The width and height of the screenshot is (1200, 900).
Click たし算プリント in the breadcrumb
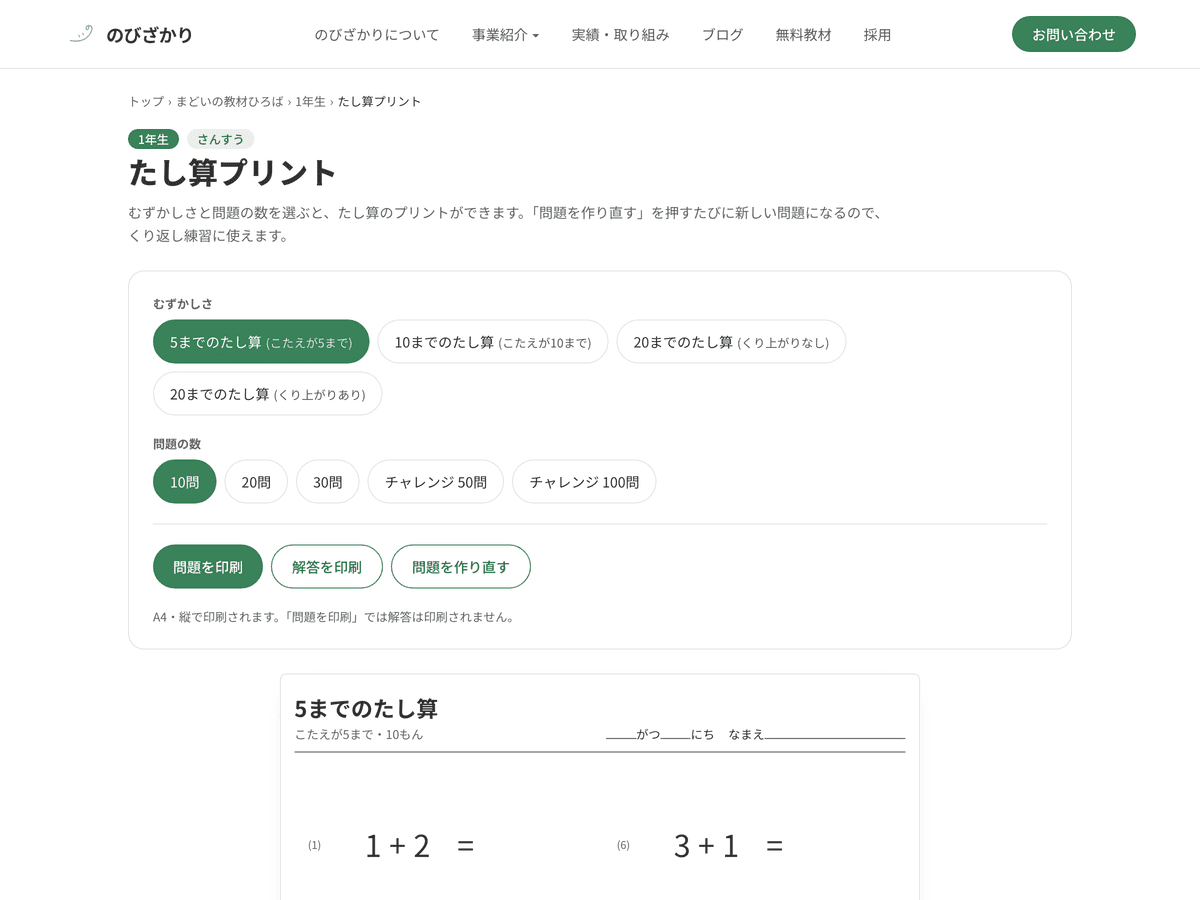point(380,101)
